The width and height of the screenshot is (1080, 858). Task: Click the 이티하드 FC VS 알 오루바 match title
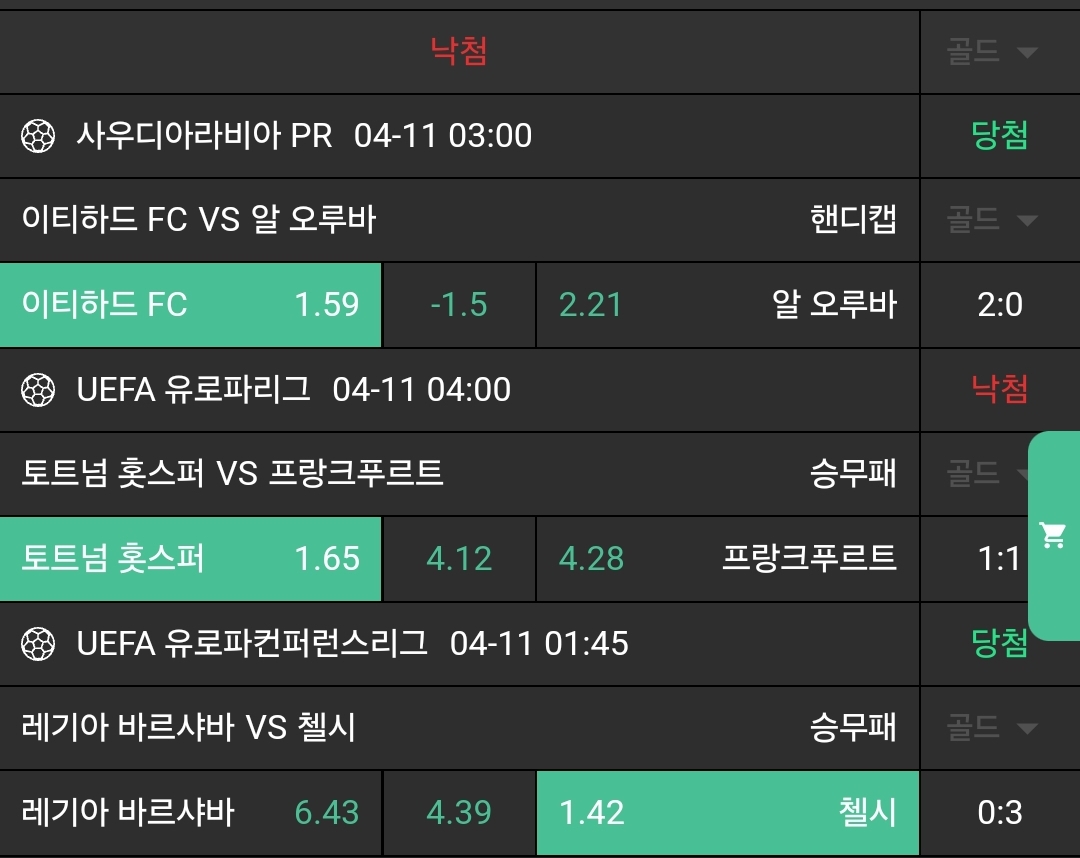coord(199,219)
